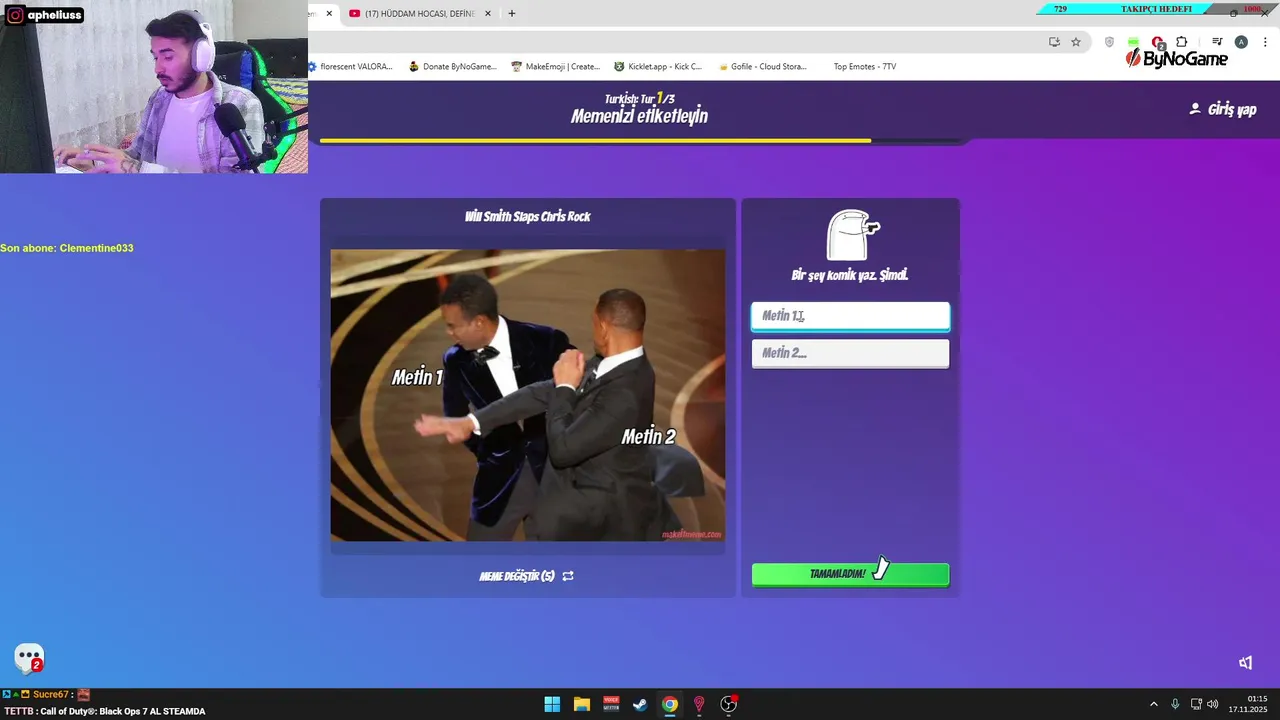The width and height of the screenshot is (1280, 720).
Task: Open Gofile - Cloud Stora... bookmark
Action: [x=762, y=67]
